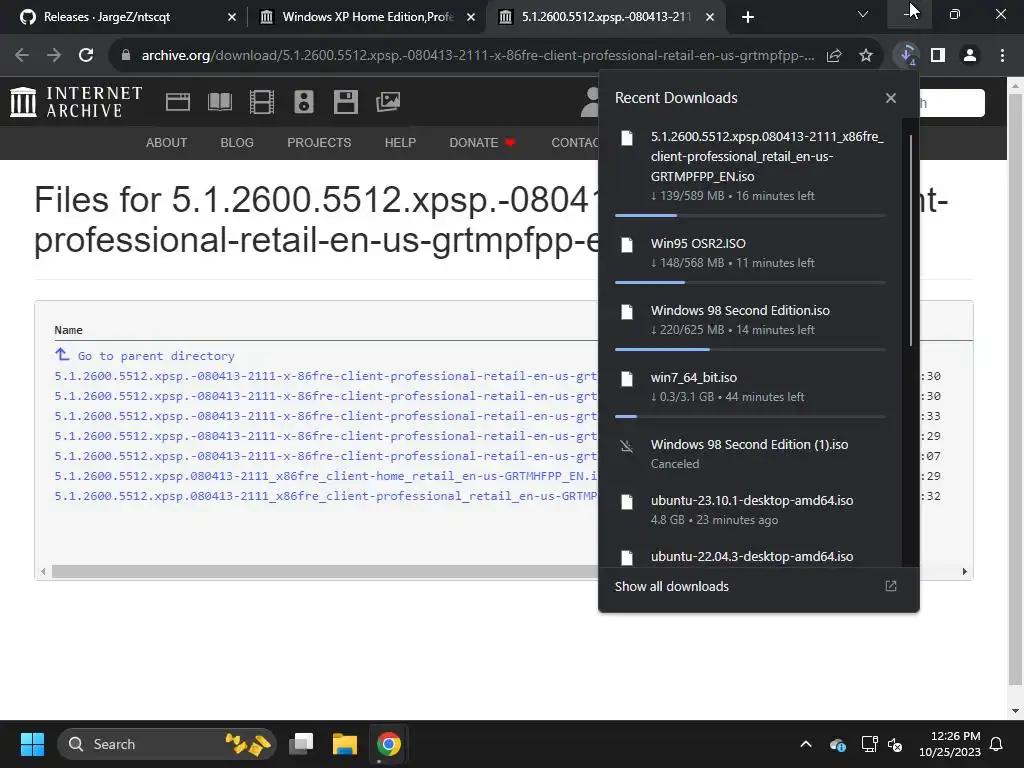Open File Explorer from the taskbar
This screenshot has width=1024, height=768.
coord(345,744)
